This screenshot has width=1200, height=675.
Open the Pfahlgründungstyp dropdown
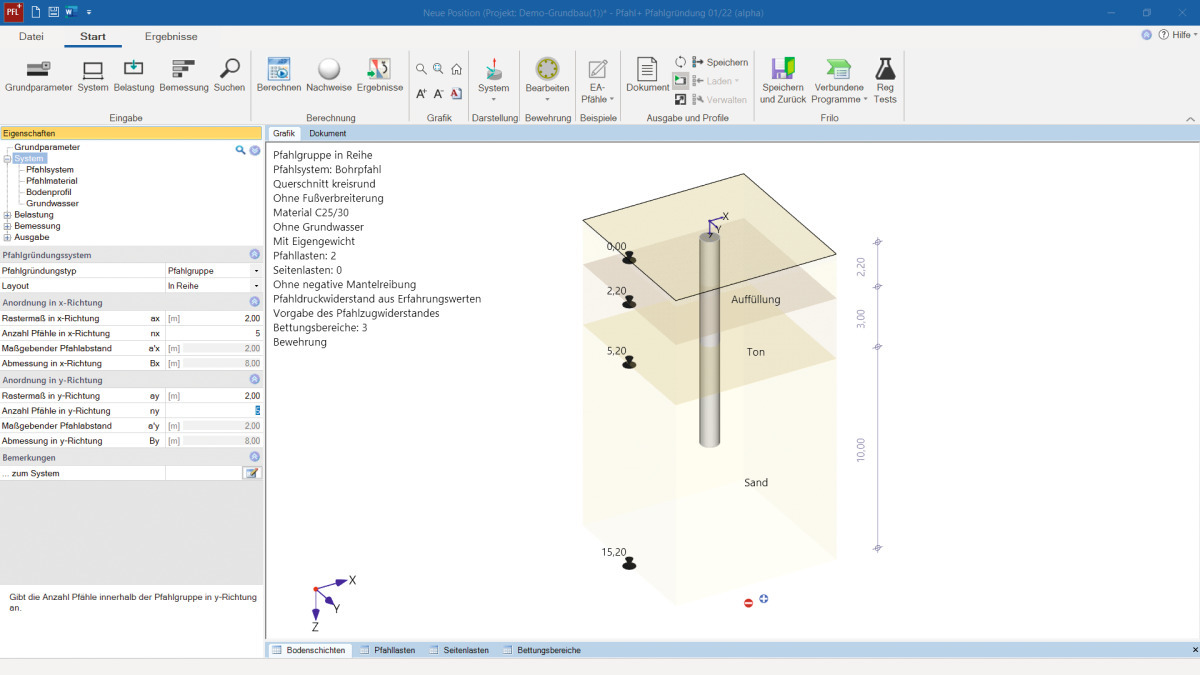coord(256,271)
